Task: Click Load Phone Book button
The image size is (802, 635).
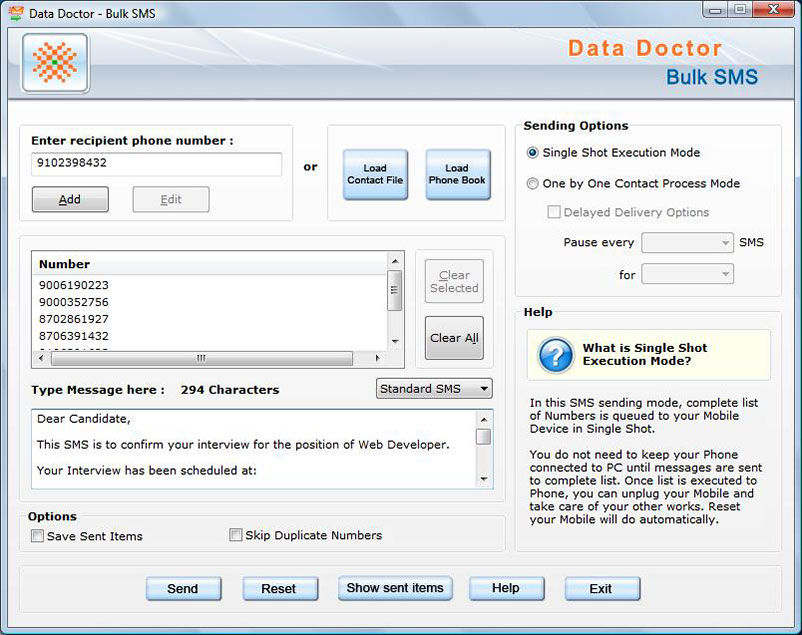Action: point(457,174)
